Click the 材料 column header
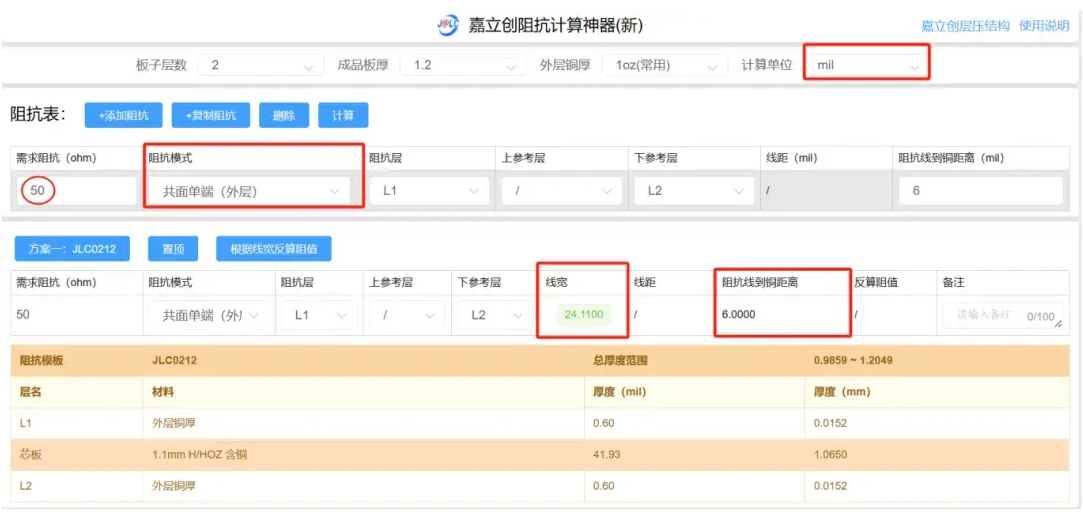Screen dimensions: 1083x516 (163, 392)
